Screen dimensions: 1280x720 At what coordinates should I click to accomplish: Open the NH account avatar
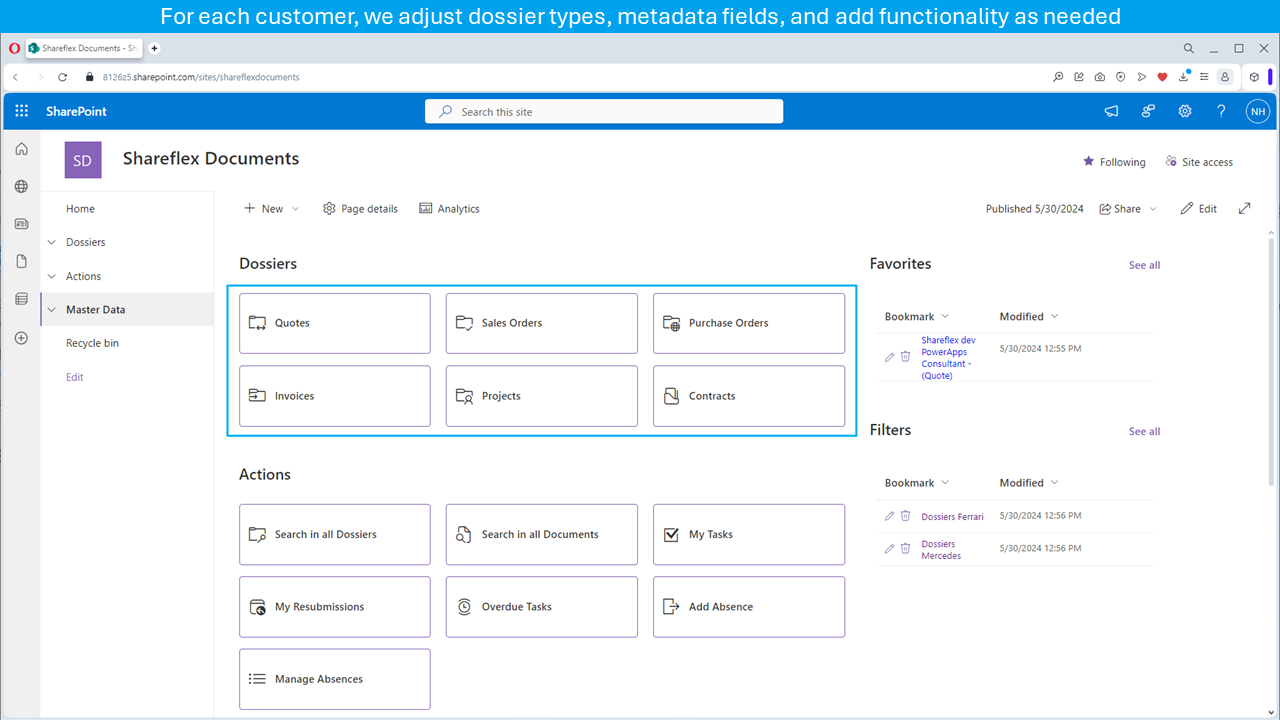1257,112
